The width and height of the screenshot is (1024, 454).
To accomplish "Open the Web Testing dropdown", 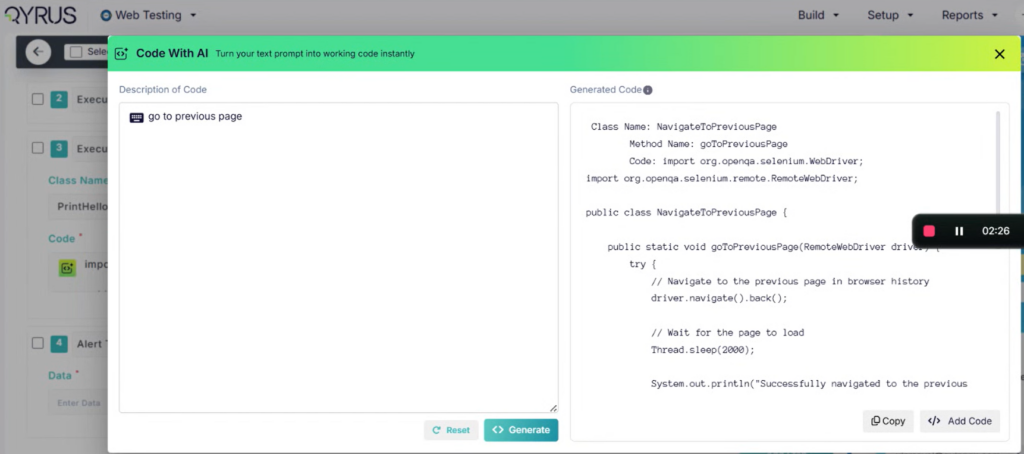I will coord(148,15).
